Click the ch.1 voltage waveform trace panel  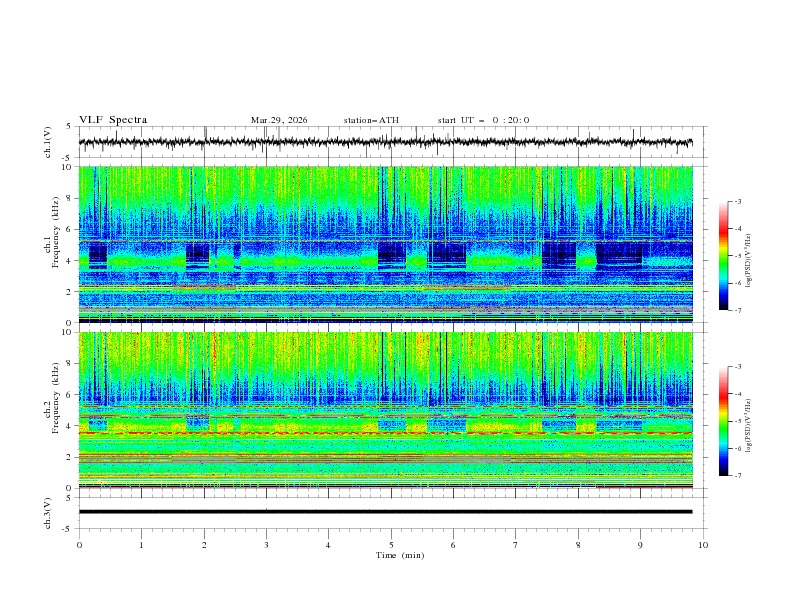click(393, 142)
